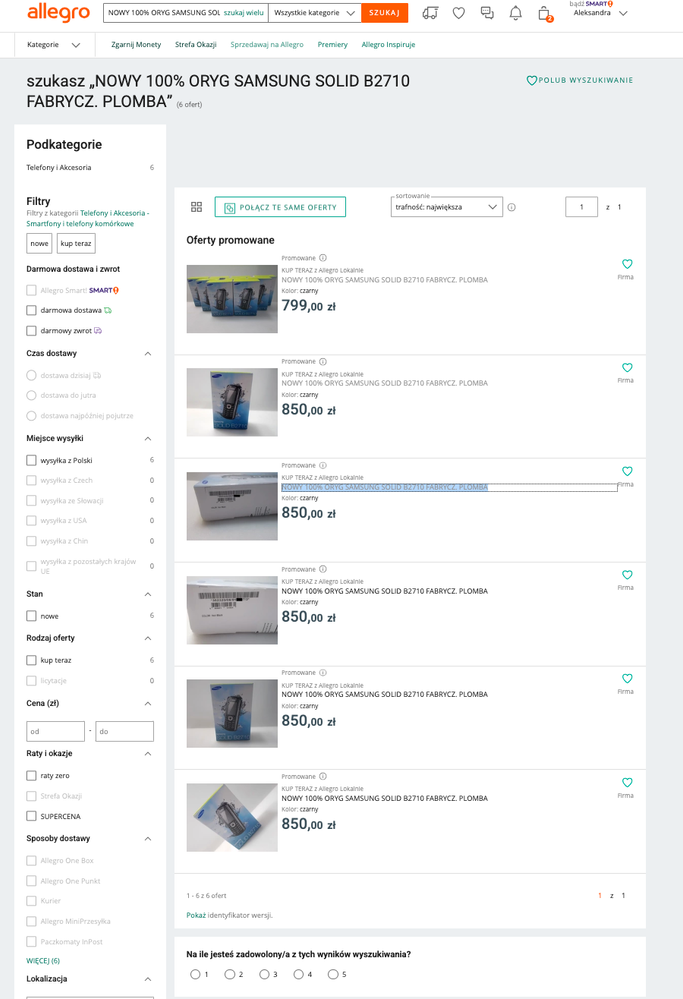This screenshot has height=999, width=683.
Task: Click the page number input field
Action: click(581, 207)
